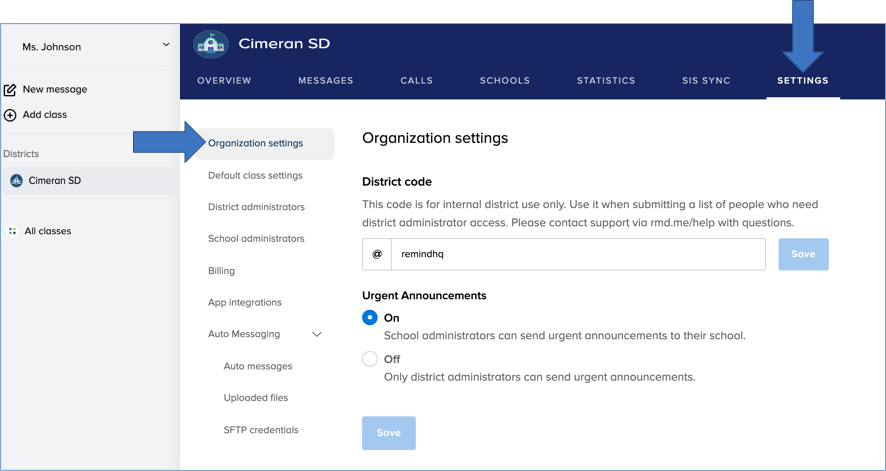Open the Overview tab
This screenshot has height=471, width=886.
coord(224,80)
